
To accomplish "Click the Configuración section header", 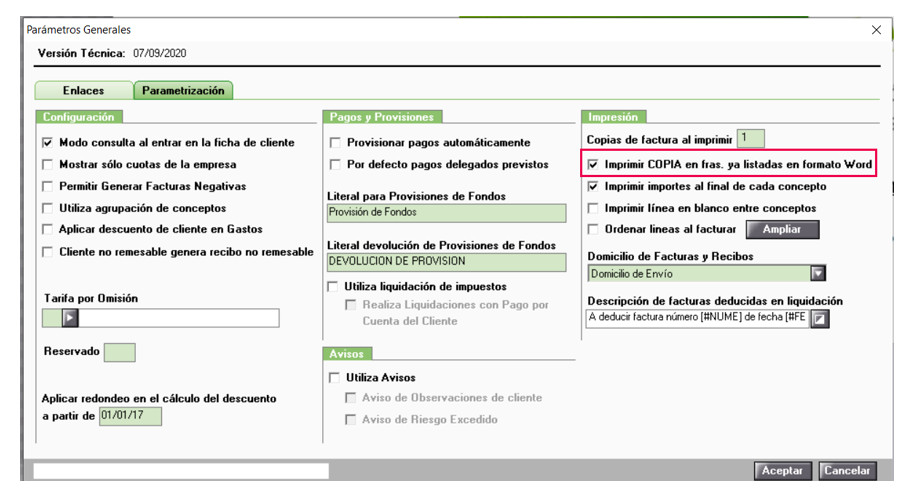I will point(78,117).
